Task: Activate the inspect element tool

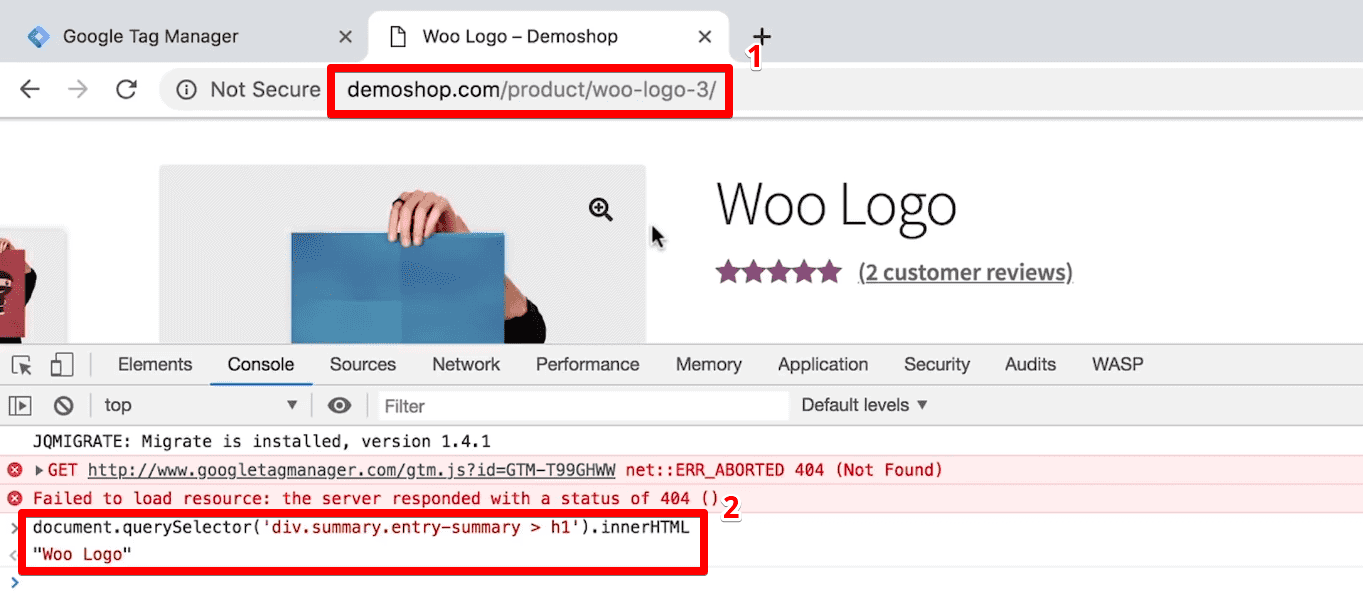Action: [21, 364]
